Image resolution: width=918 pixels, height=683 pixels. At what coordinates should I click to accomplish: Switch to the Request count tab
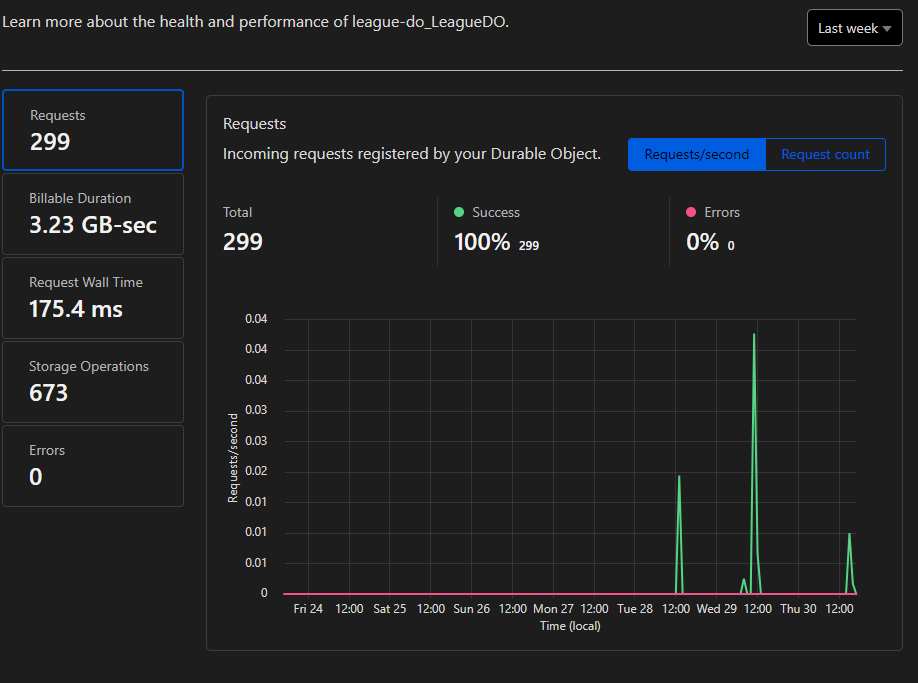[x=825, y=154]
